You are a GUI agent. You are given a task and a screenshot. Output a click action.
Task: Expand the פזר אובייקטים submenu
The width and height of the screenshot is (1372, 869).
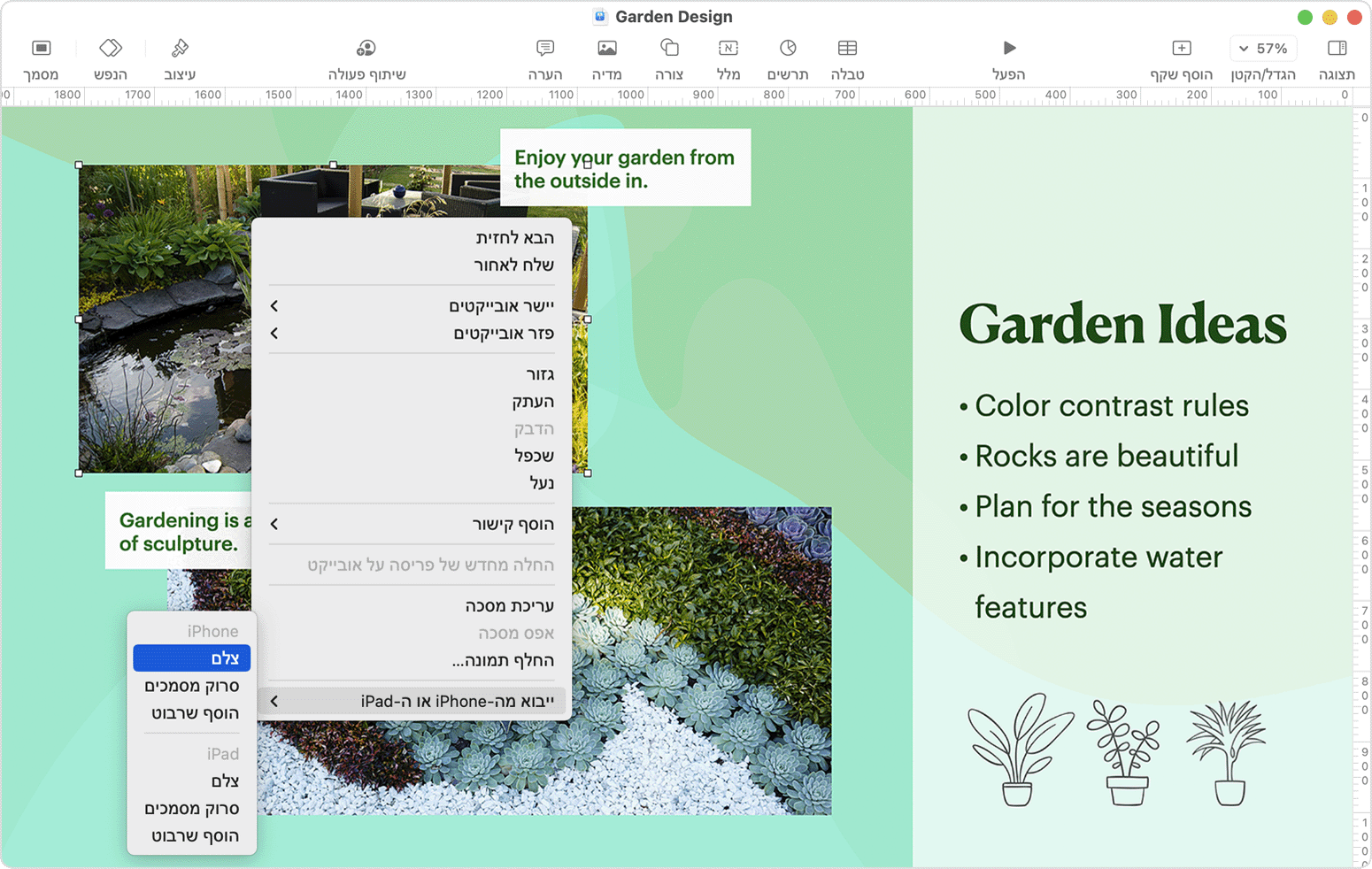tap(412, 333)
